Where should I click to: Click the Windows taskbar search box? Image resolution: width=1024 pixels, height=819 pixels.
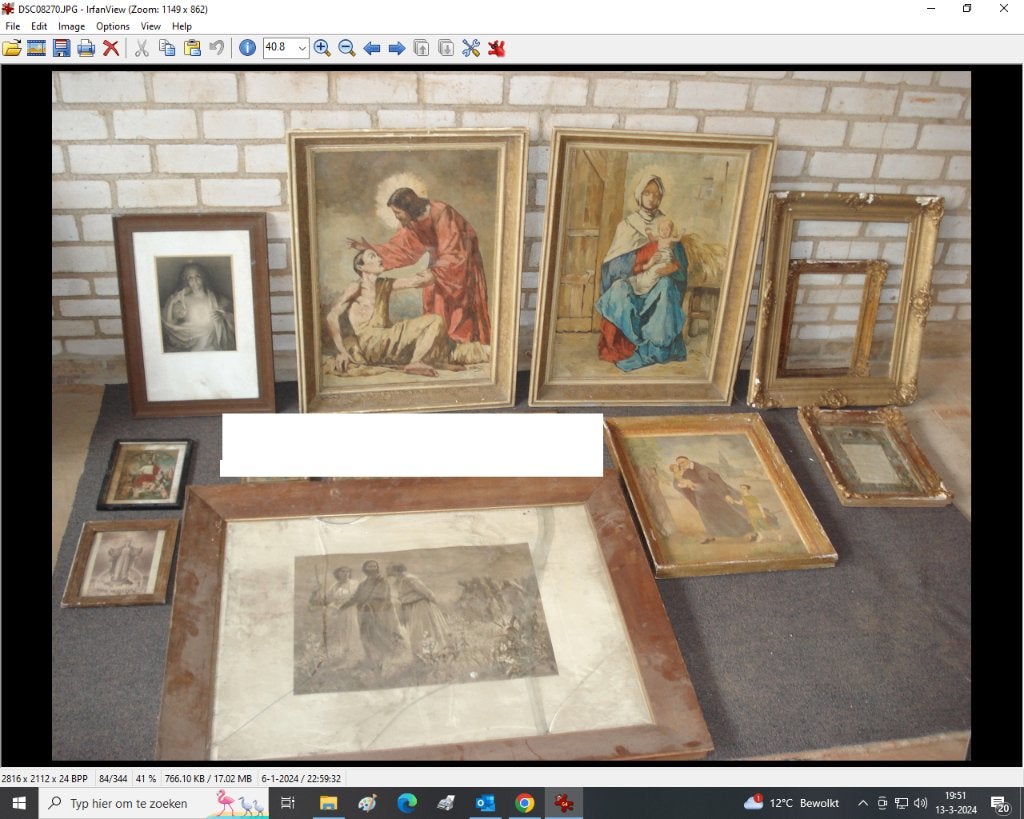coord(129,803)
